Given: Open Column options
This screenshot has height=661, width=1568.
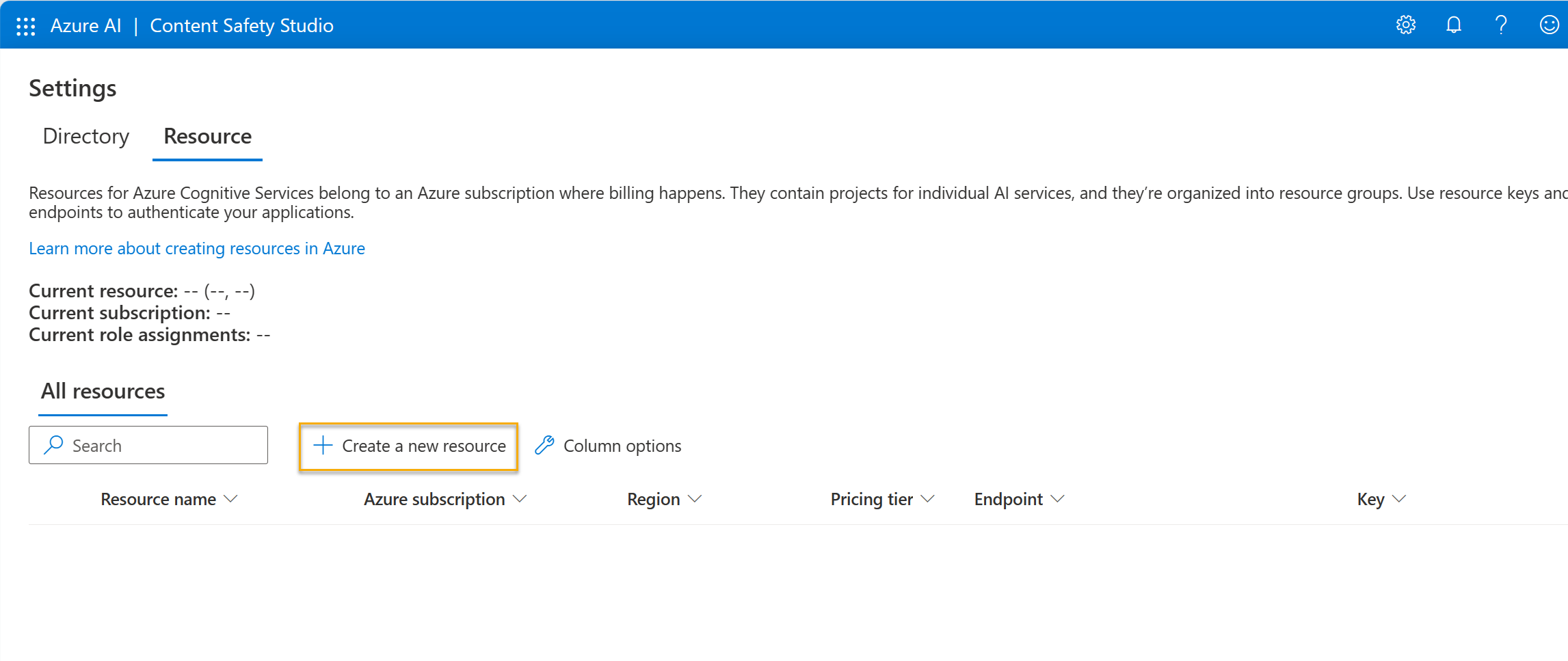Looking at the screenshot, I should [608, 446].
